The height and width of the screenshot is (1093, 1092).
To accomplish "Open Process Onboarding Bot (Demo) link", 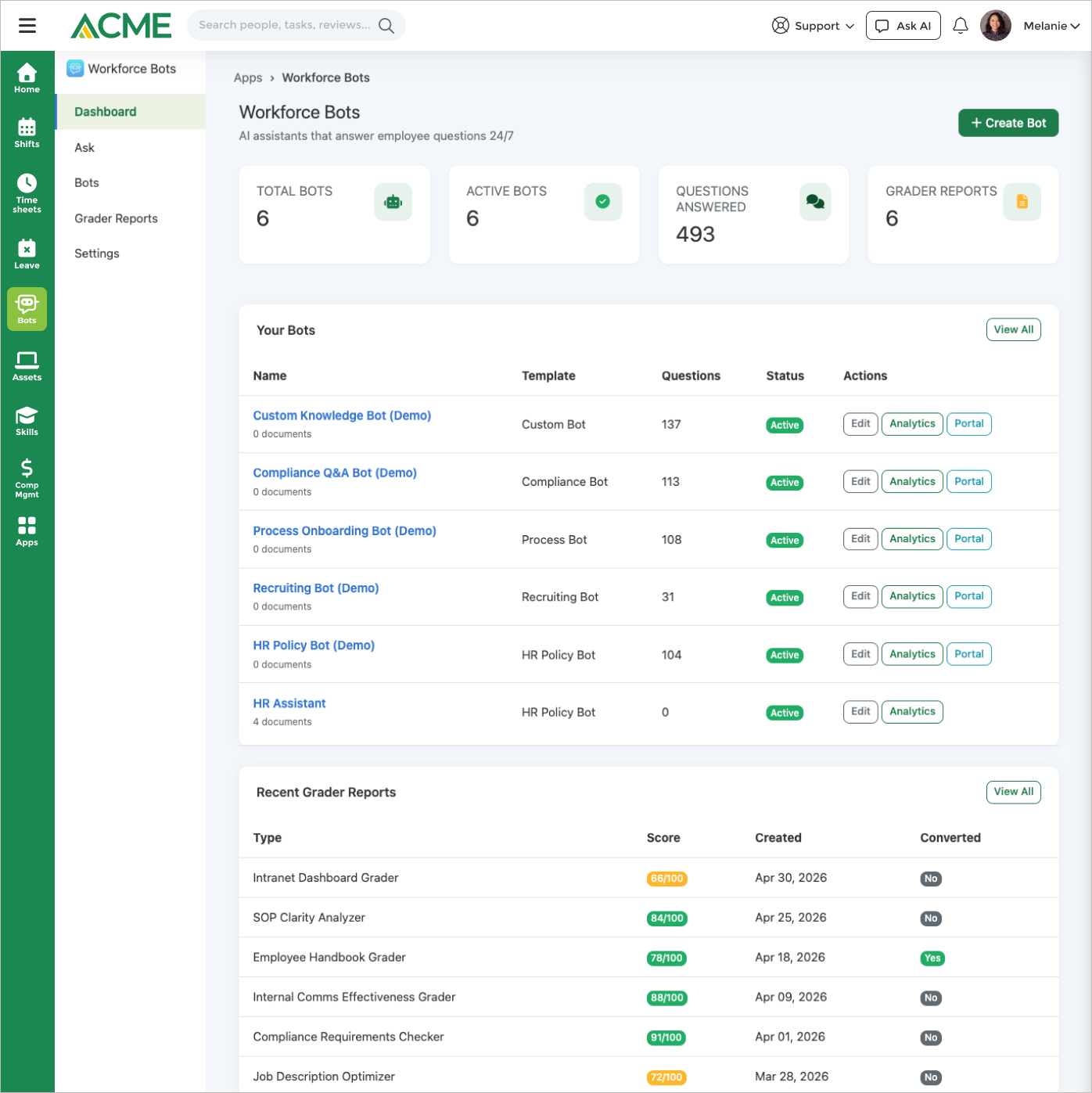I will point(344,530).
